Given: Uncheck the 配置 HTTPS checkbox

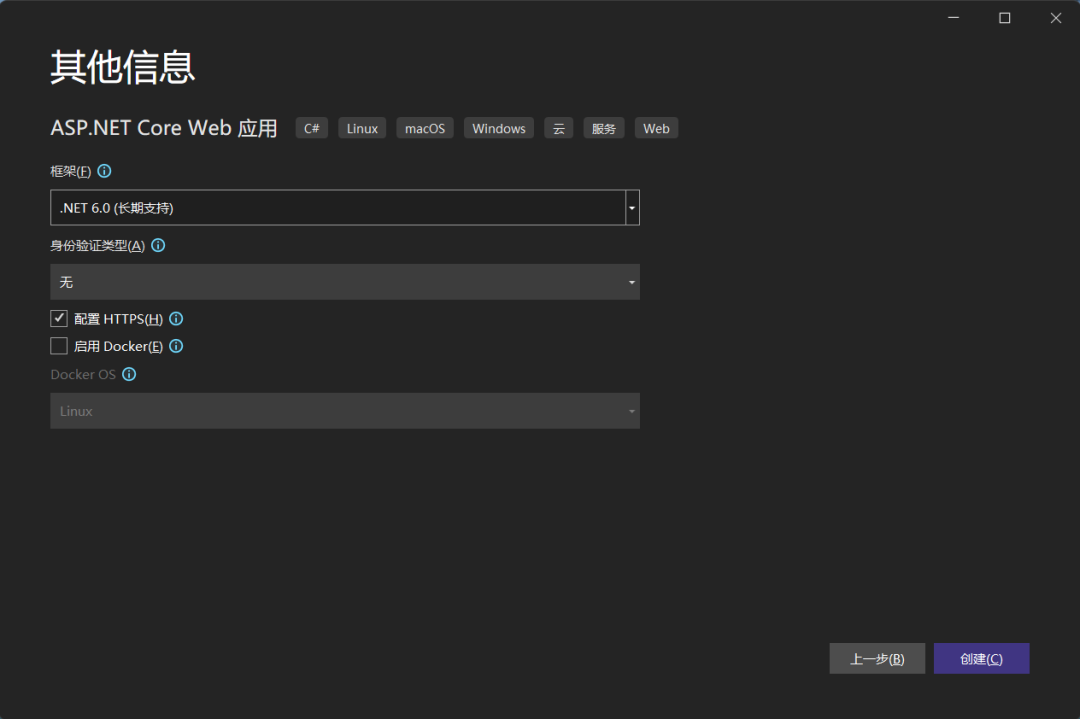Looking at the screenshot, I should pos(59,318).
